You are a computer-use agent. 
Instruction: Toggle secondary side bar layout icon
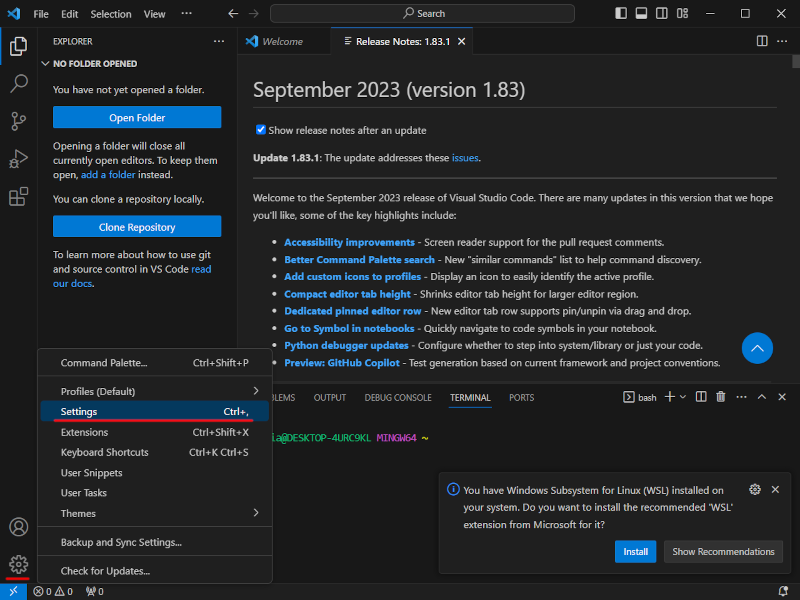(662, 13)
